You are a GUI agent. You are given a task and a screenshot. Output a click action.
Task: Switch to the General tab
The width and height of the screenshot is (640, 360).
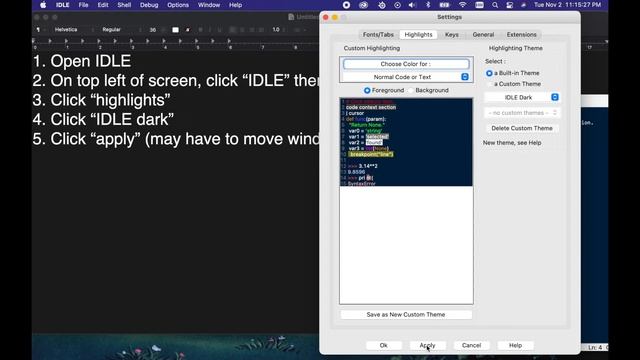(x=483, y=35)
